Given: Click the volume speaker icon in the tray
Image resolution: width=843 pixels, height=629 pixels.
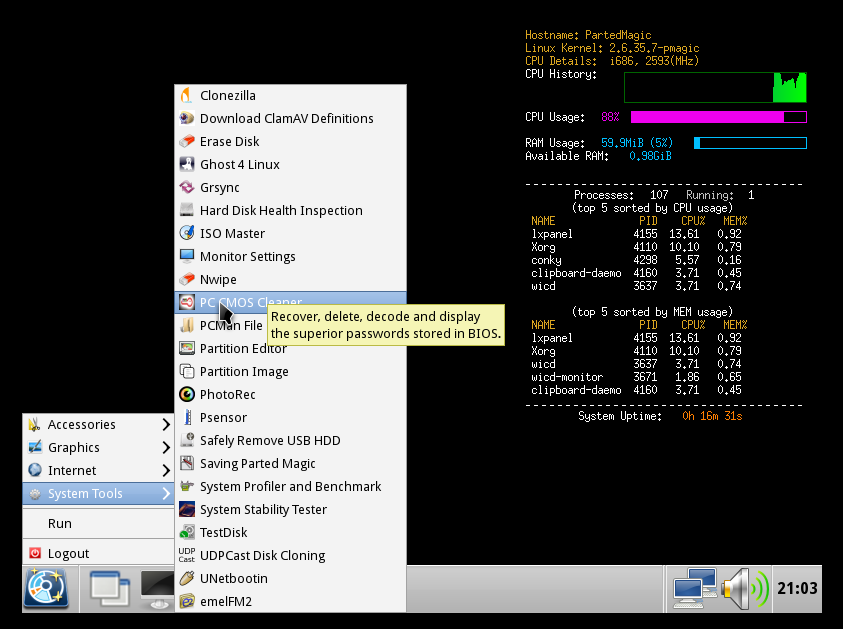Looking at the screenshot, I should [x=737, y=588].
